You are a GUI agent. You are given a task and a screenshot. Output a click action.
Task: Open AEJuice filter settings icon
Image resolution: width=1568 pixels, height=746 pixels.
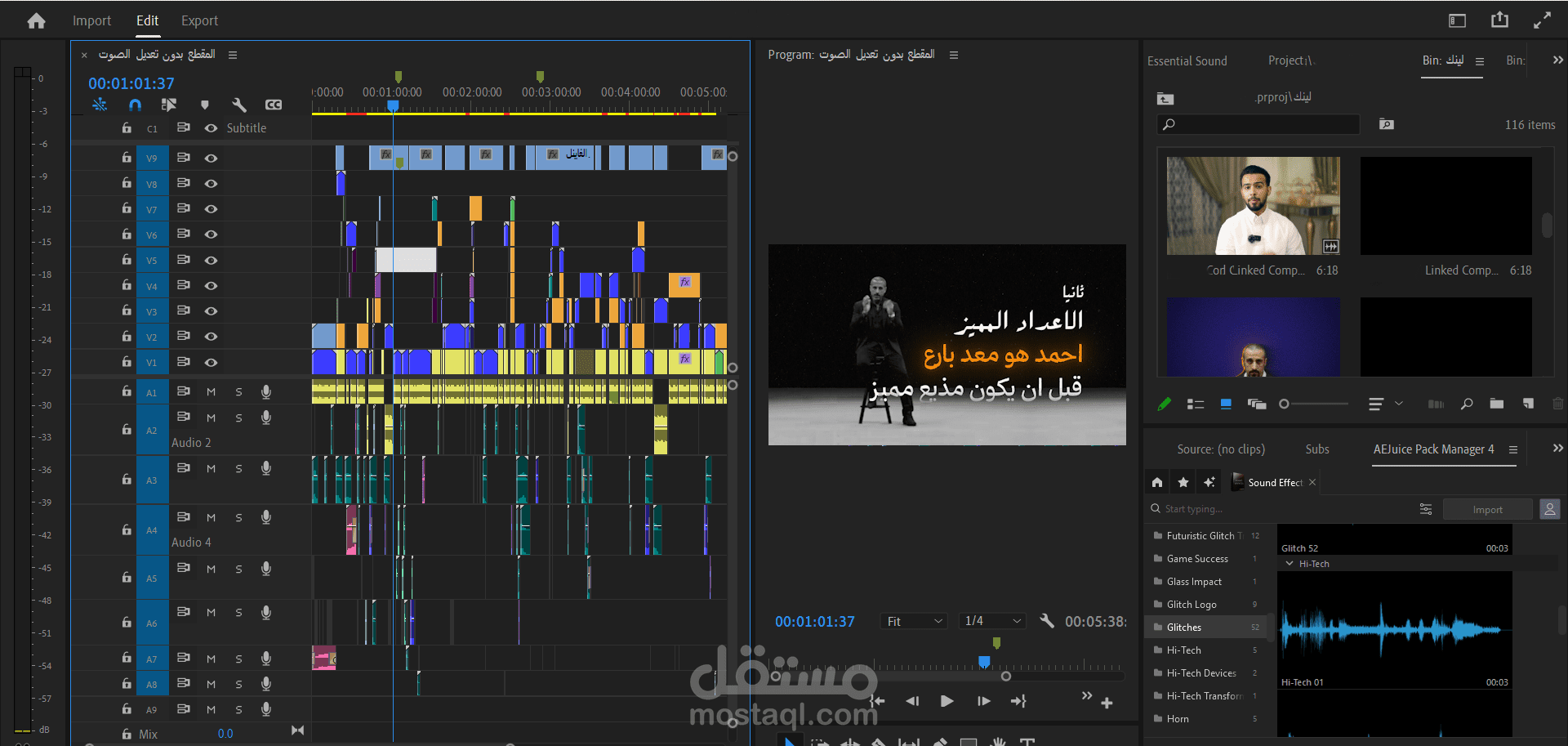1426,509
